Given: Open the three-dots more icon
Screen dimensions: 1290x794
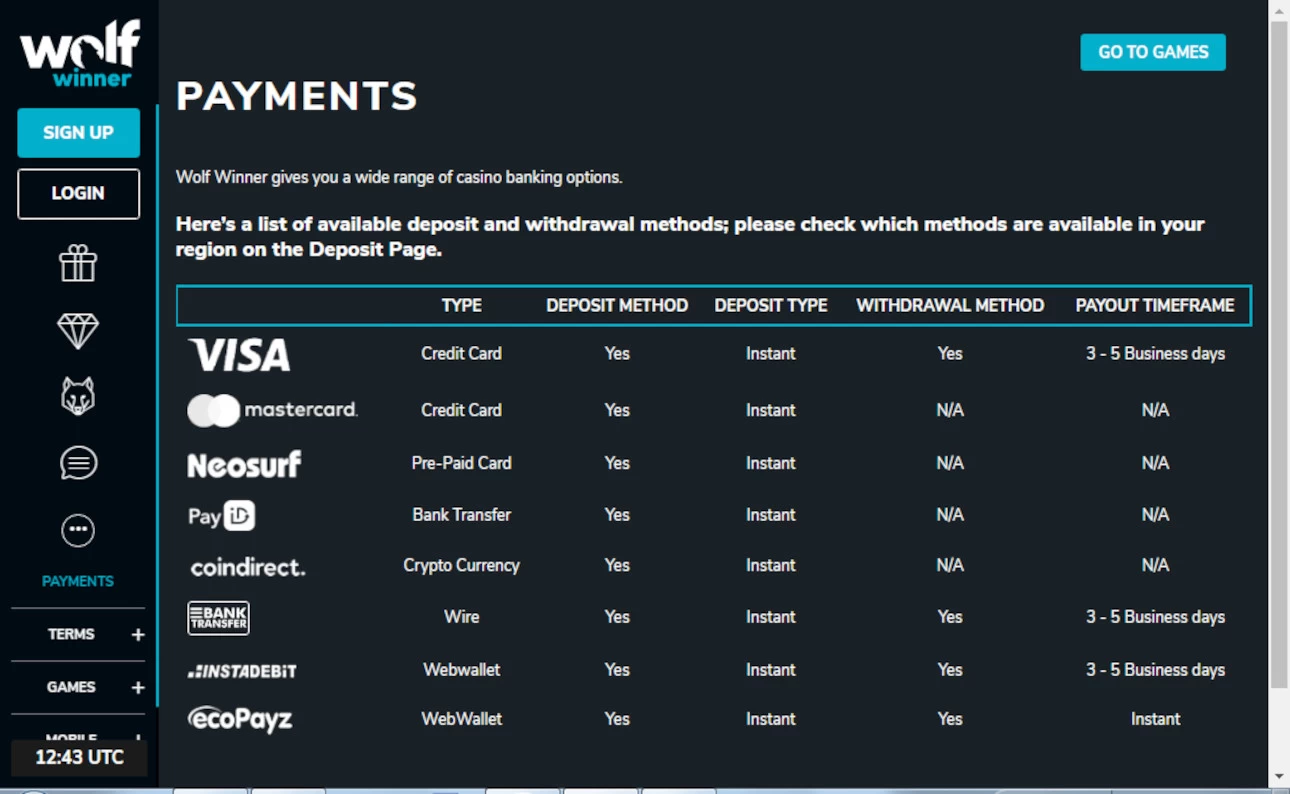Looking at the screenshot, I should pos(78,530).
